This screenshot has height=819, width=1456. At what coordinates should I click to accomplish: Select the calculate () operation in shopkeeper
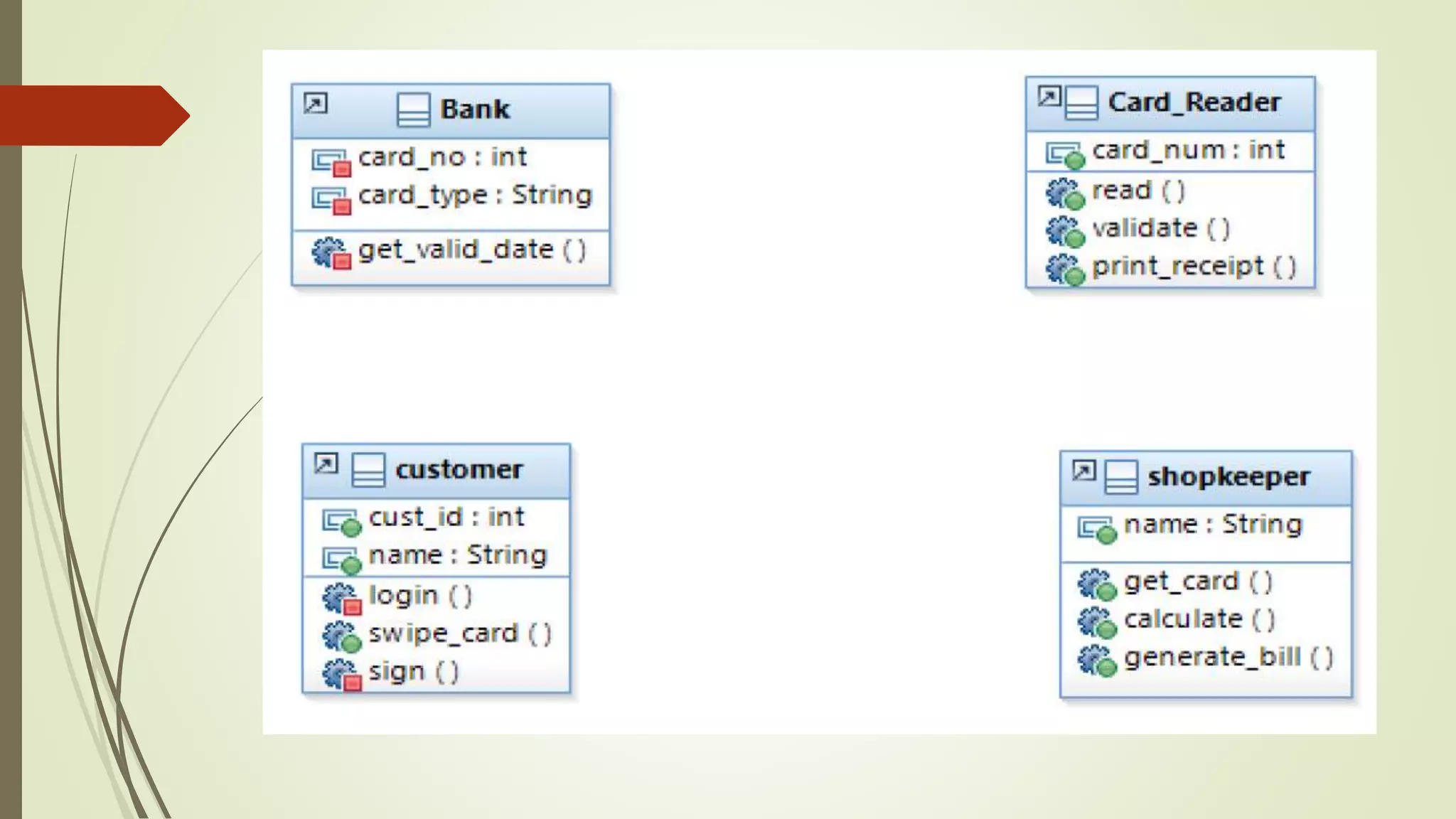point(1199,619)
